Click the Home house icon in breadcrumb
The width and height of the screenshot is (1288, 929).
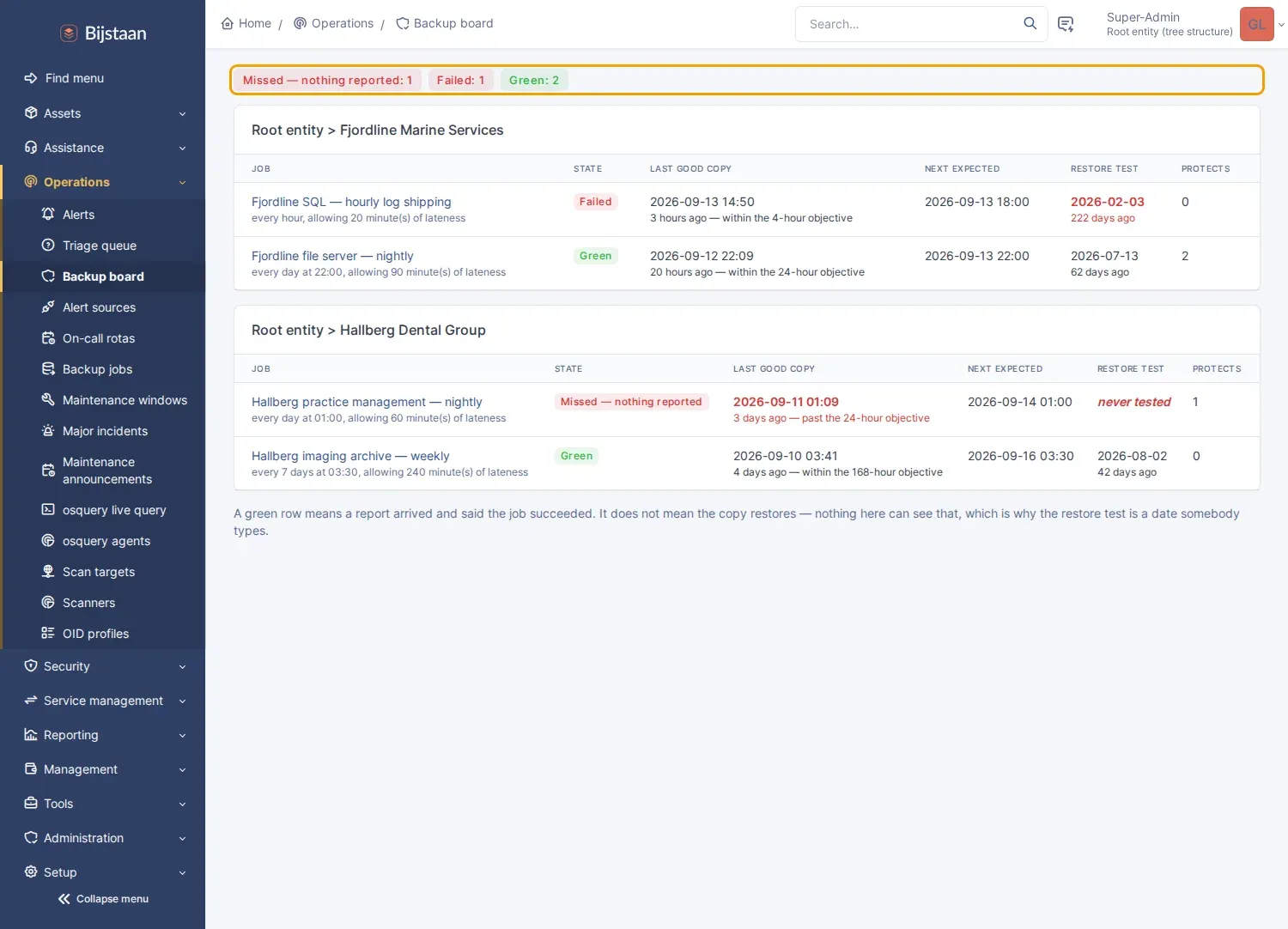point(228,23)
